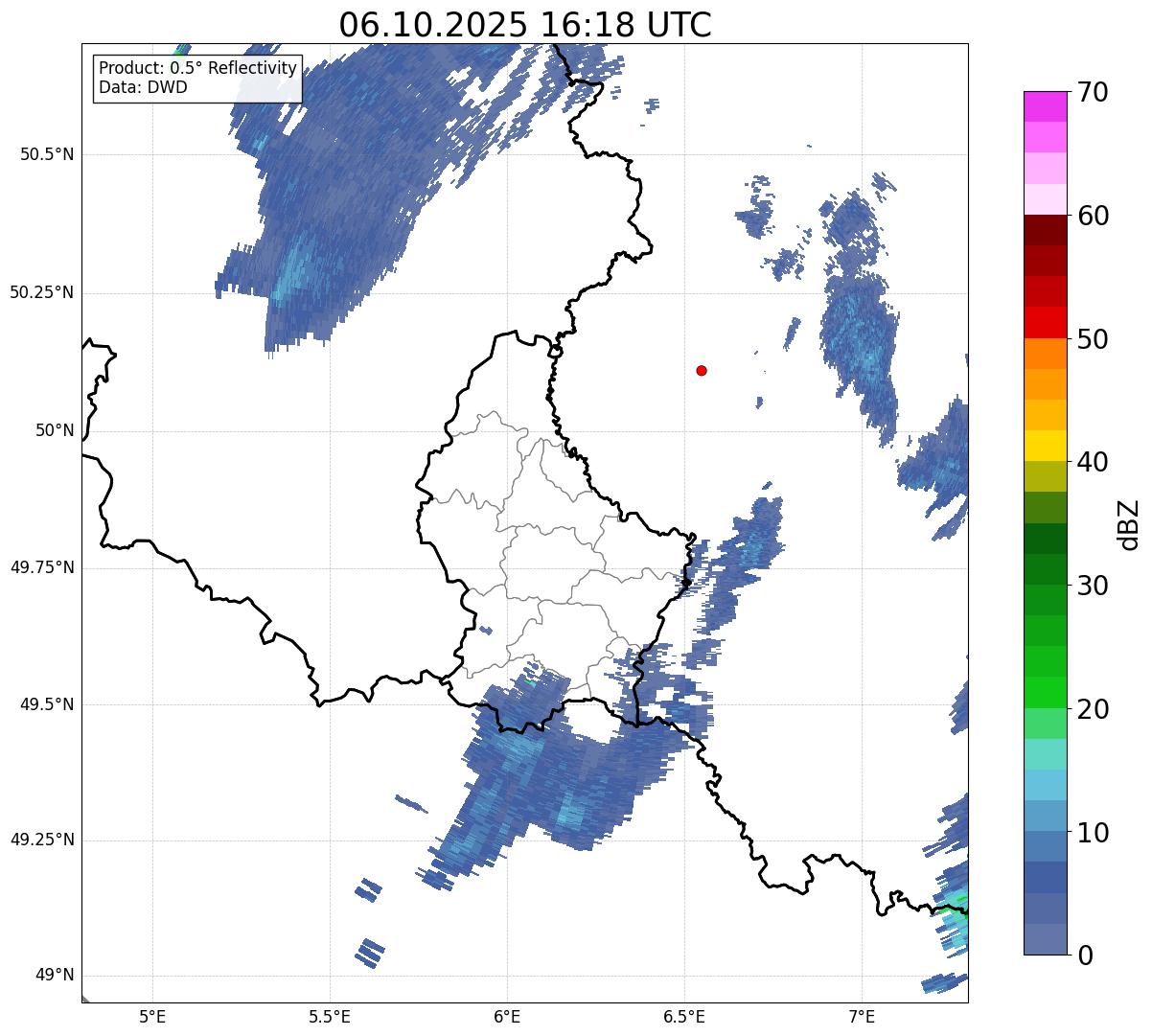Viewport: 1152px width, 1036px height.
Task: Click the bright green colorbar segment near 20
Action: [x=1045, y=693]
